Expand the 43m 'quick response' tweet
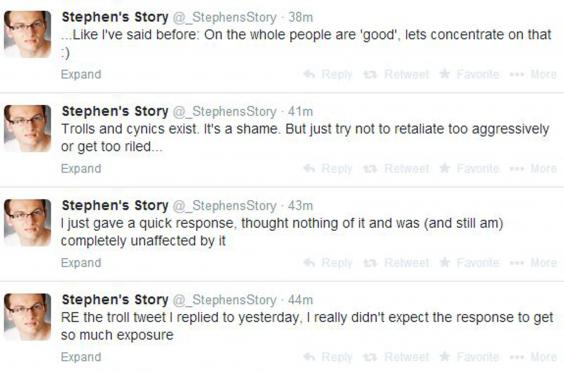The image size is (564, 373). pyautogui.click(x=81, y=263)
